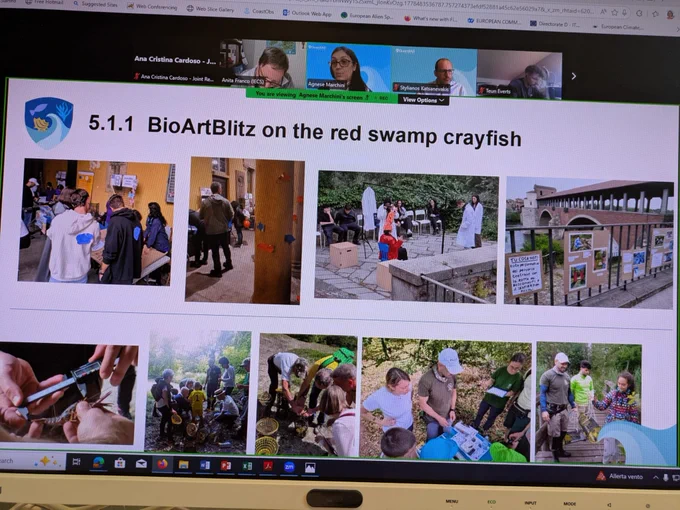The height and width of the screenshot is (510, 680).
Task: Click the shield logo on the slide
Action: point(49,123)
